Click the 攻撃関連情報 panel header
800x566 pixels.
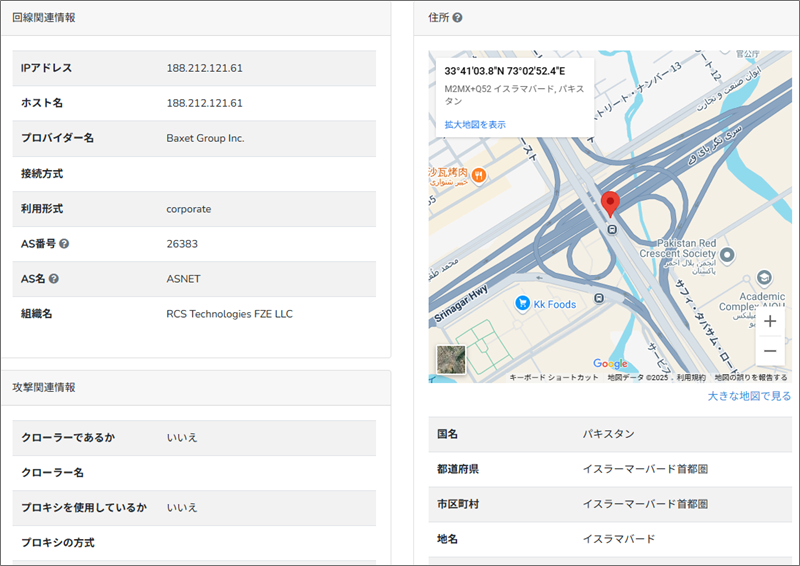[196, 388]
